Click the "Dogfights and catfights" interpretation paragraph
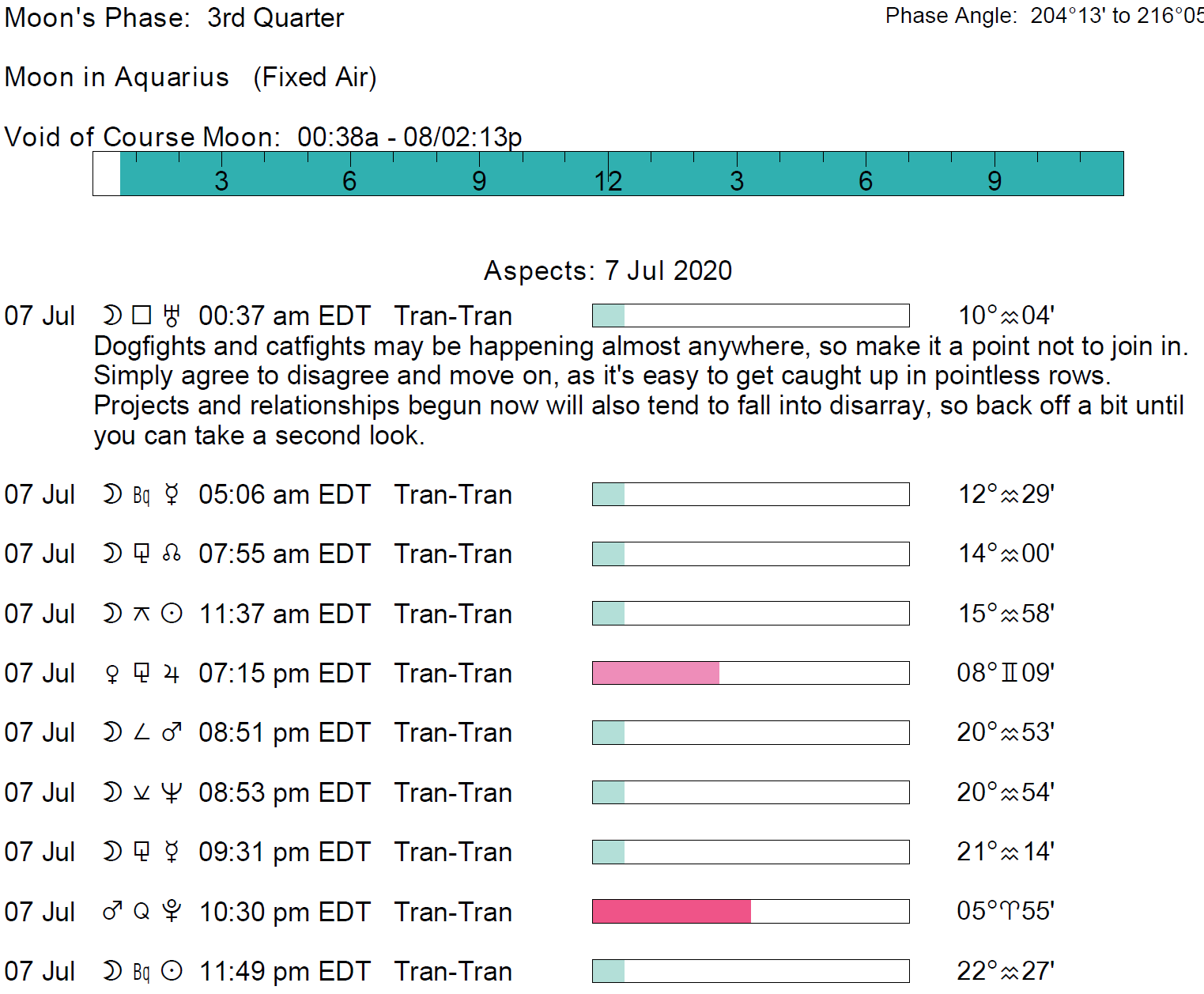The height and width of the screenshot is (994, 1204). point(639,391)
